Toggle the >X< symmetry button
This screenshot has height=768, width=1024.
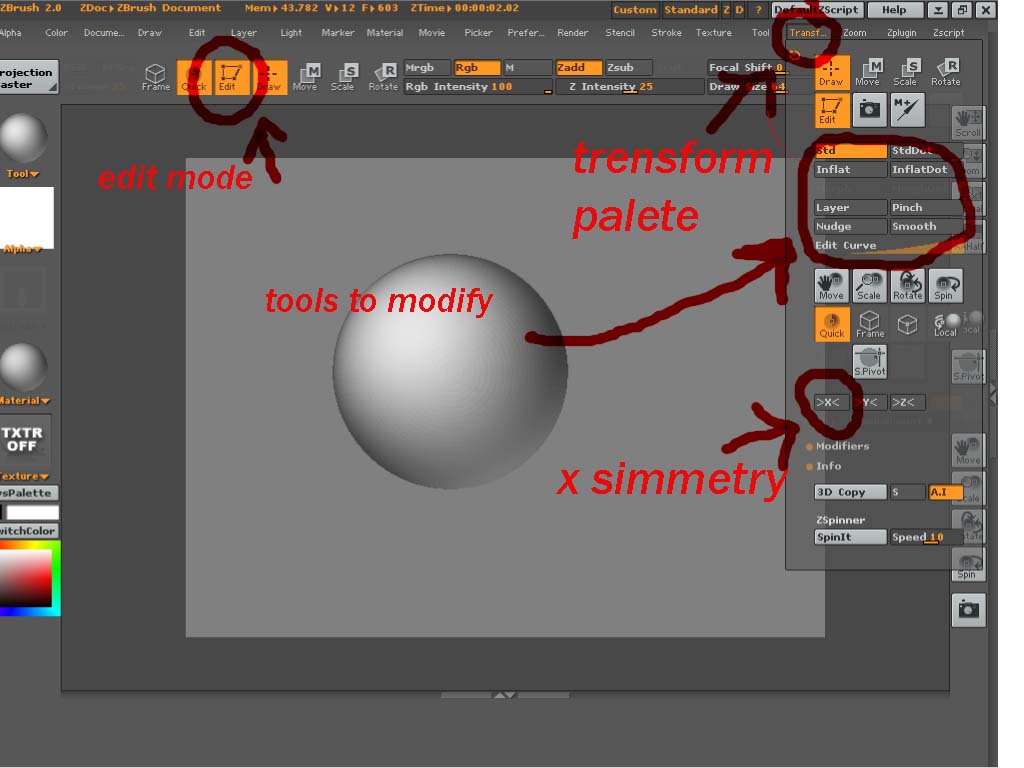831,402
